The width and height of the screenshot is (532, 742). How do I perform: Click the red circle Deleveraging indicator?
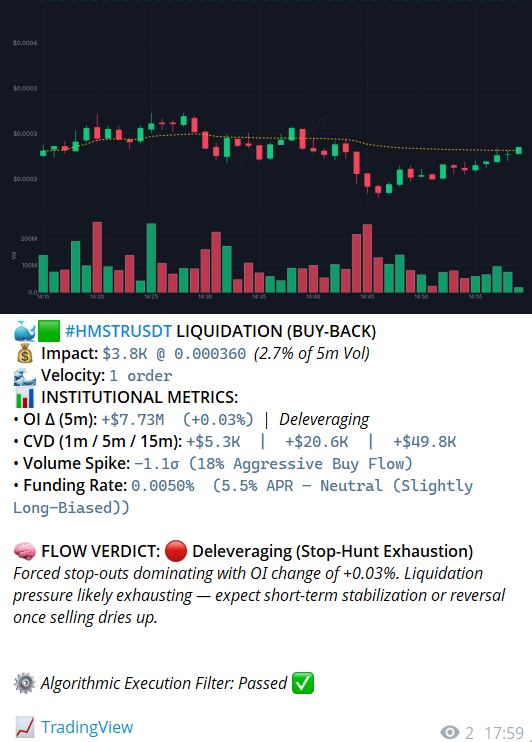click(176, 551)
